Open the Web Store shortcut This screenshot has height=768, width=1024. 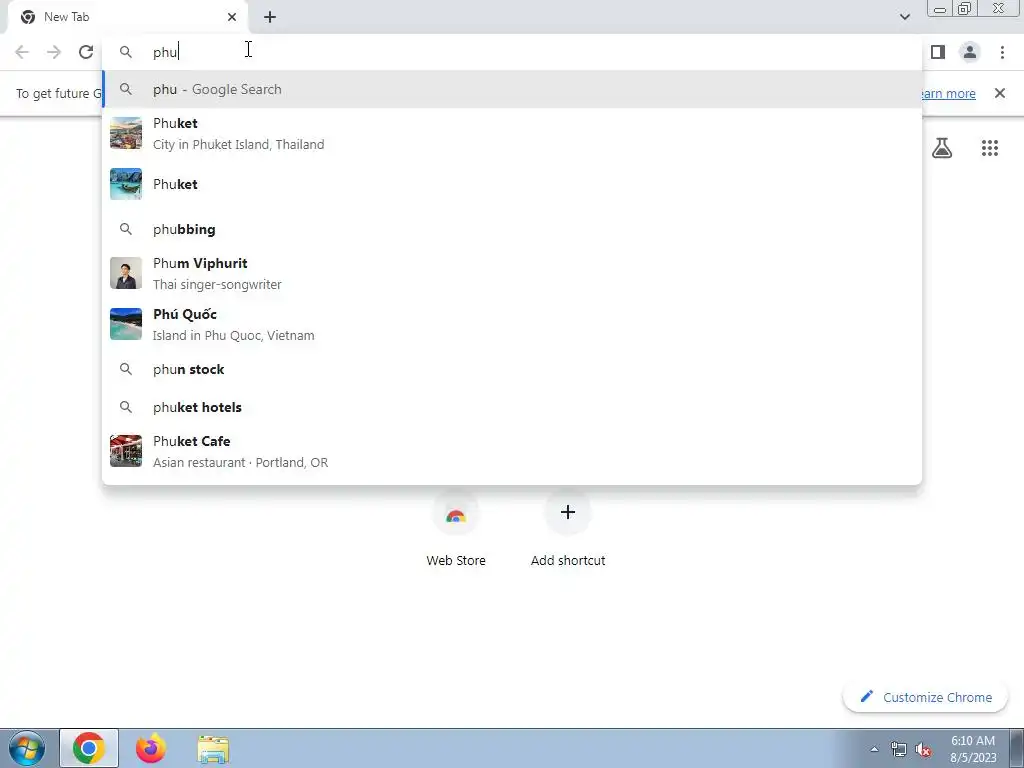click(x=456, y=532)
